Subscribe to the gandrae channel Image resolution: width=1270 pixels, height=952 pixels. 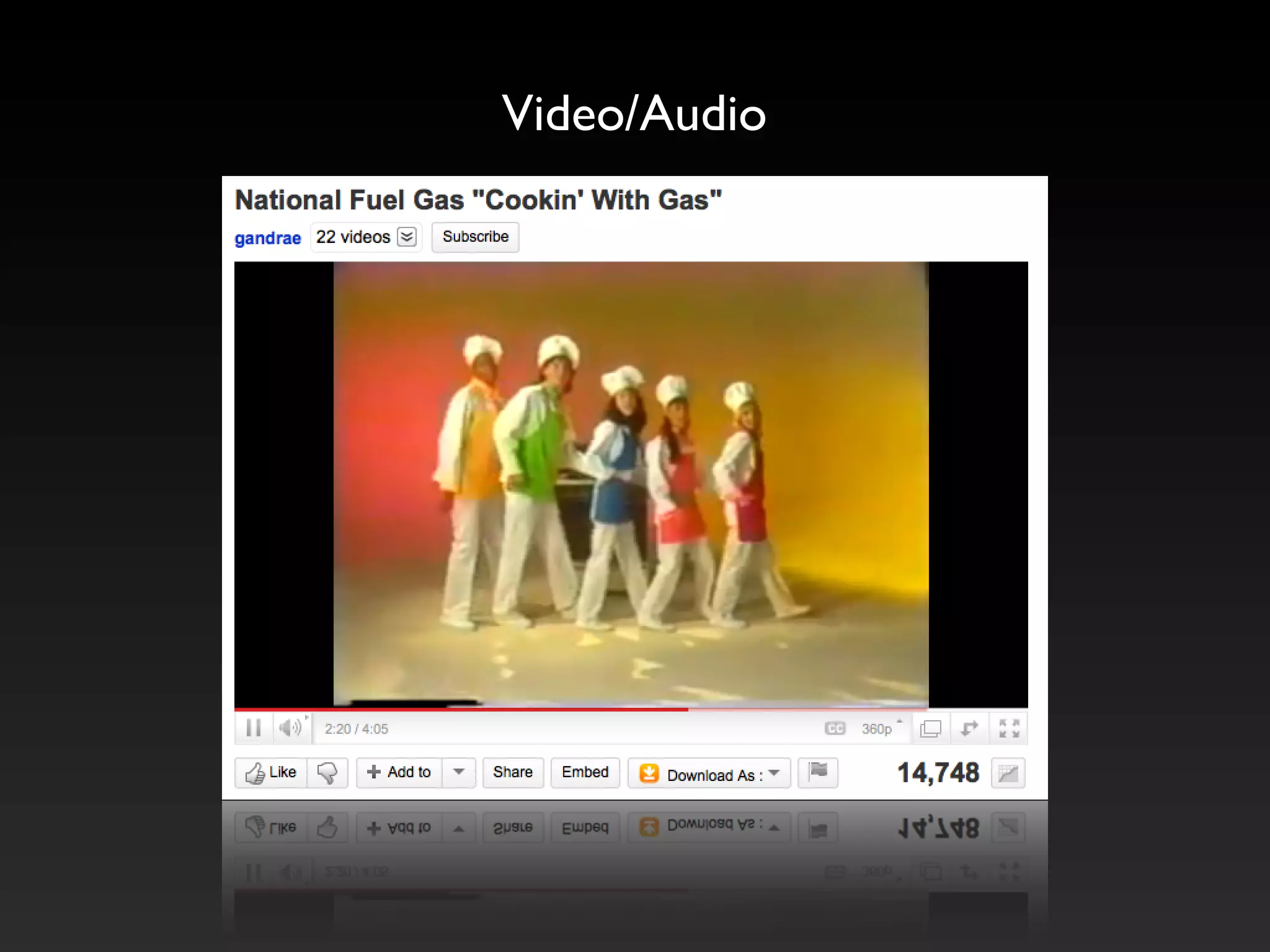point(476,237)
